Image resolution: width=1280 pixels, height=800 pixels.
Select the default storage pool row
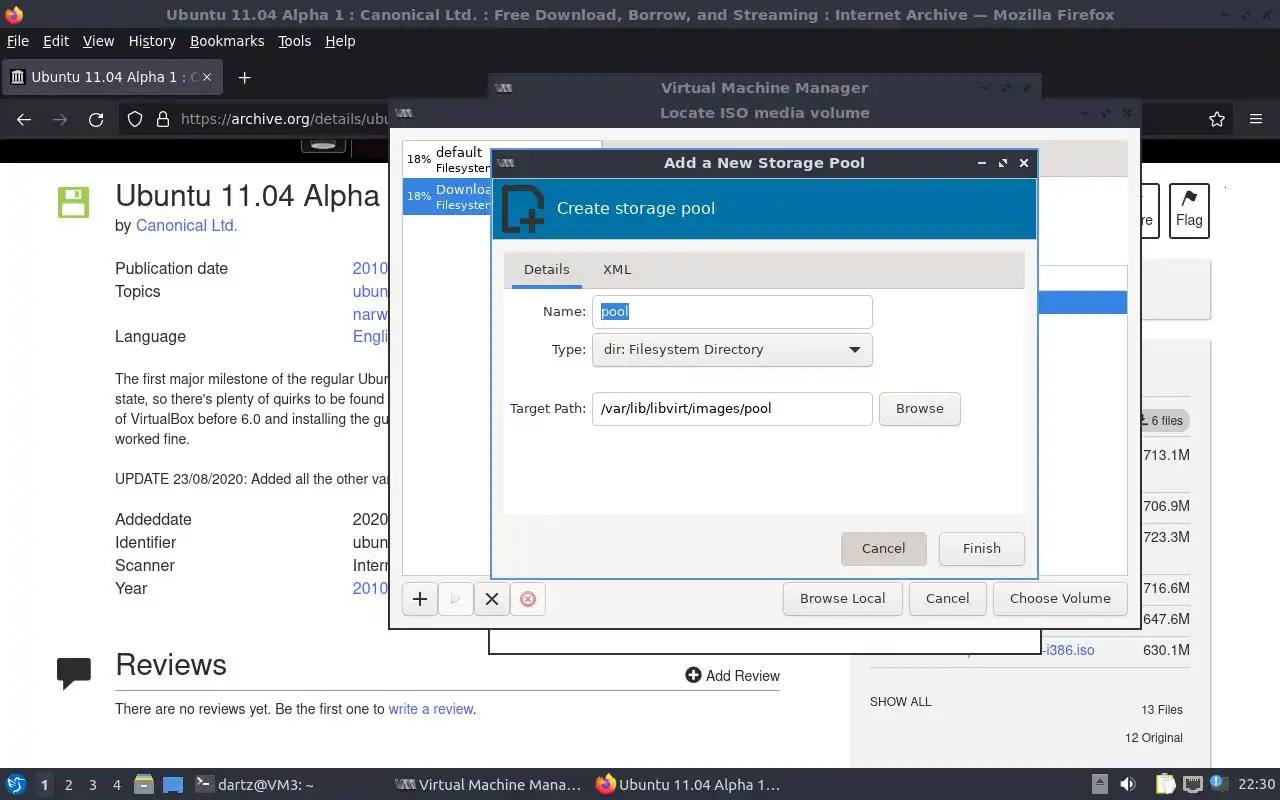(448, 160)
